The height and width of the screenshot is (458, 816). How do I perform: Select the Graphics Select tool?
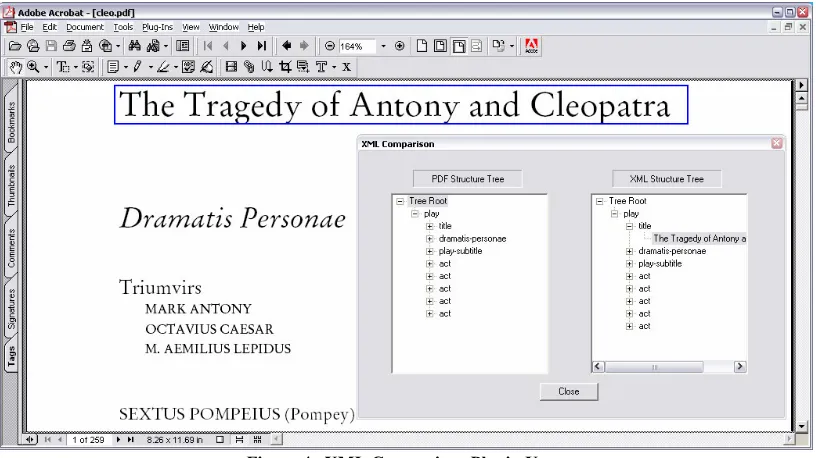(x=88, y=67)
